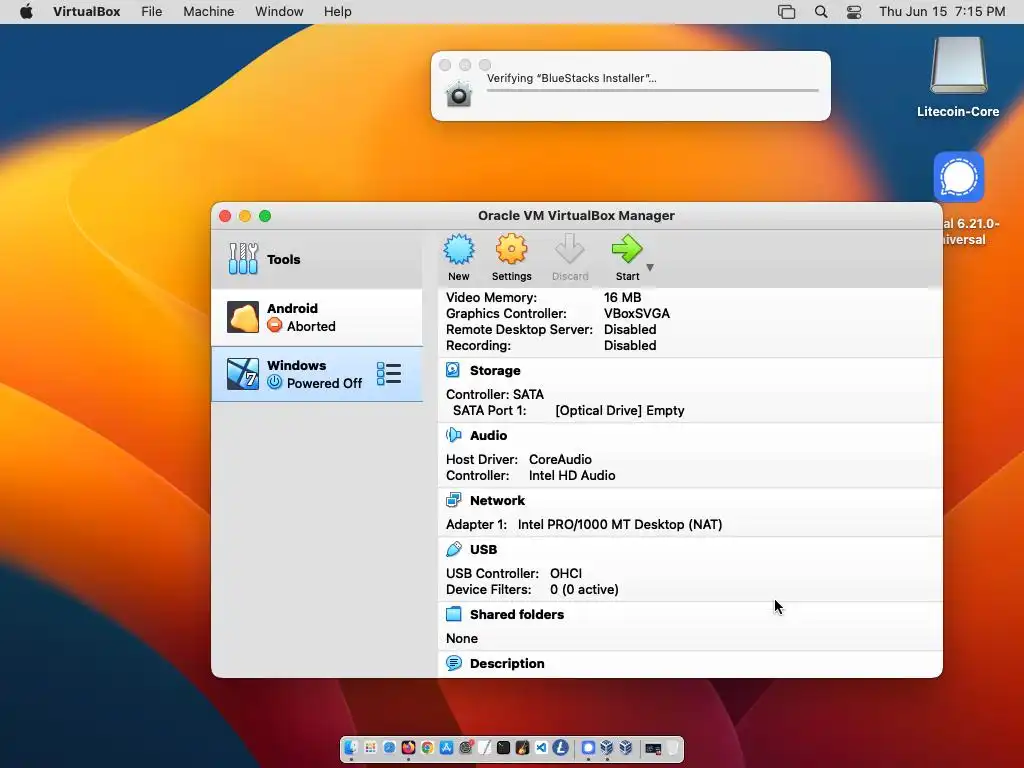Click the camera icon in verifying dialog
1024x768 pixels.
pyautogui.click(x=458, y=94)
